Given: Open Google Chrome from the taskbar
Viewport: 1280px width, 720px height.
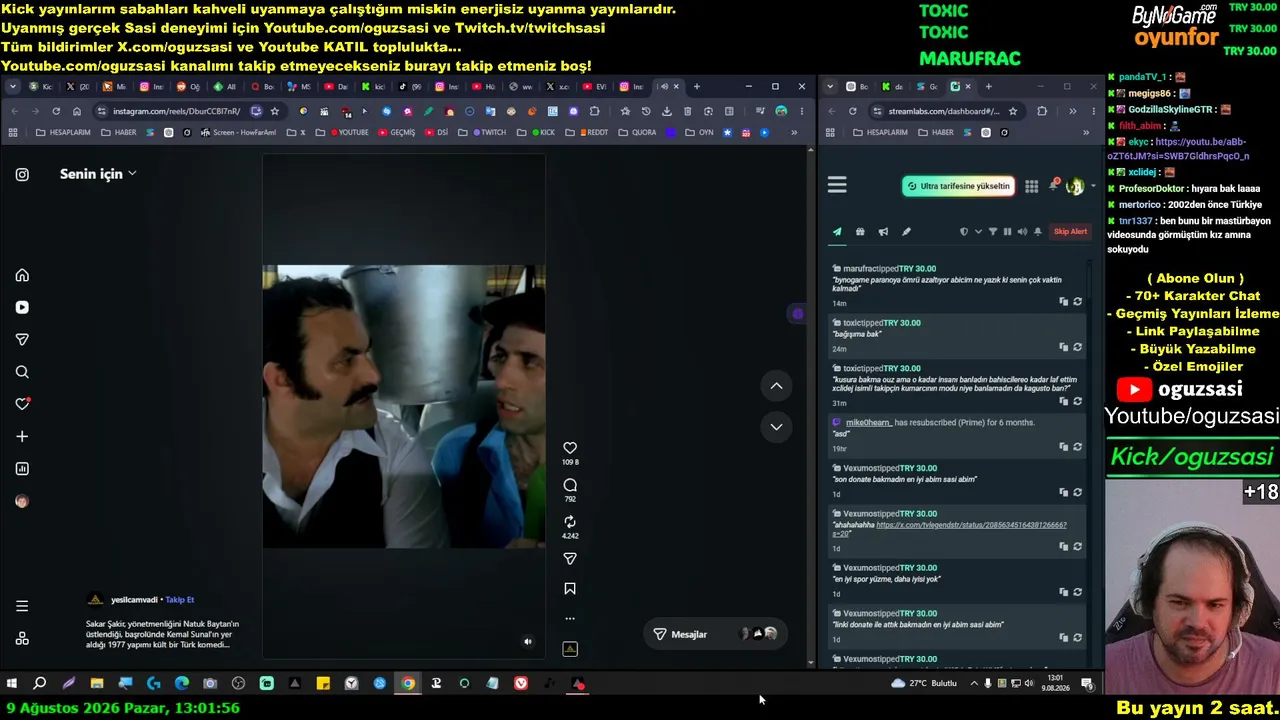Looking at the screenshot, I should 408,684.
